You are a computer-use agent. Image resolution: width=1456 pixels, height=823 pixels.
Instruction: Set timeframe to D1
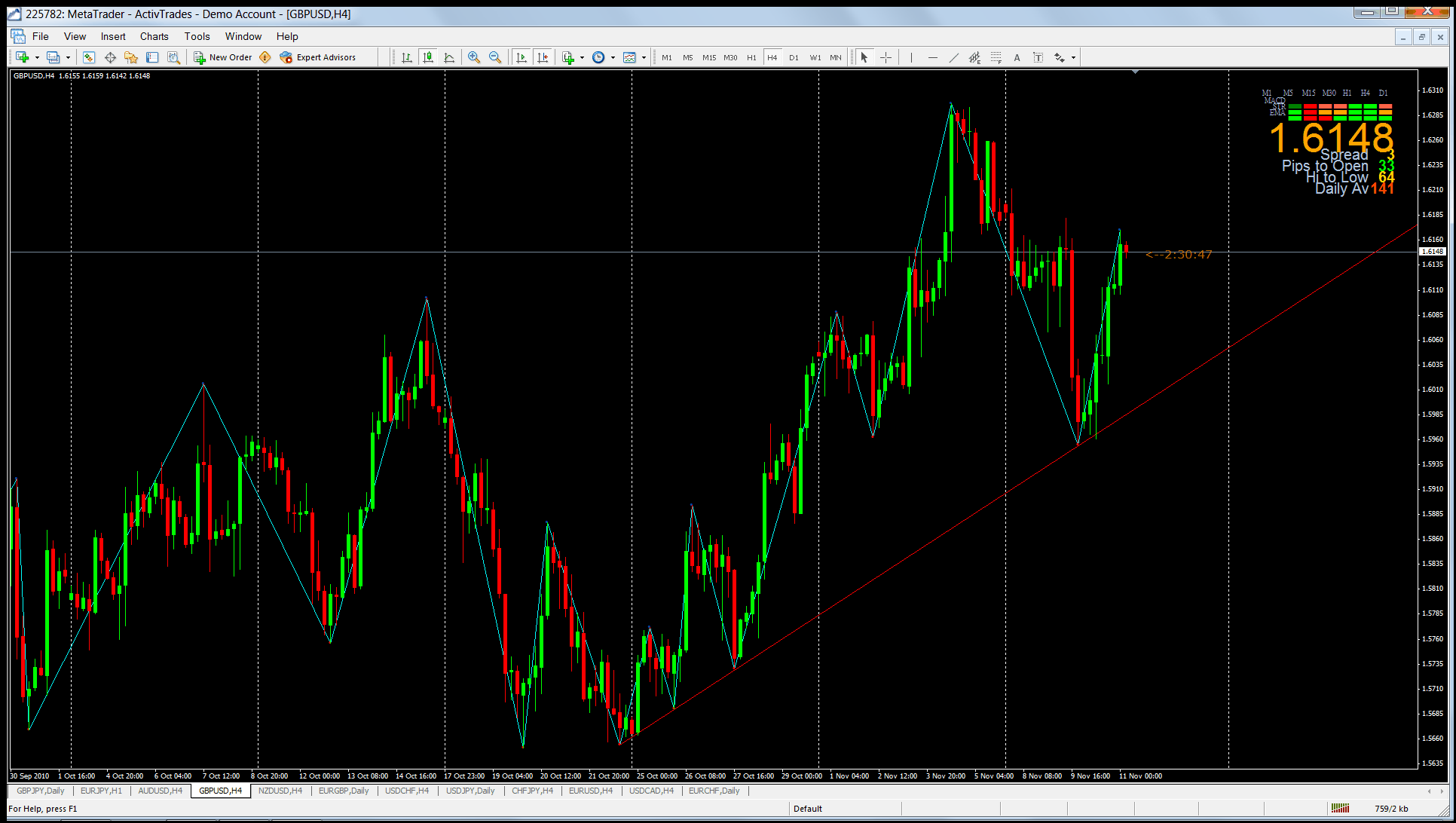[x=794, y=57]
